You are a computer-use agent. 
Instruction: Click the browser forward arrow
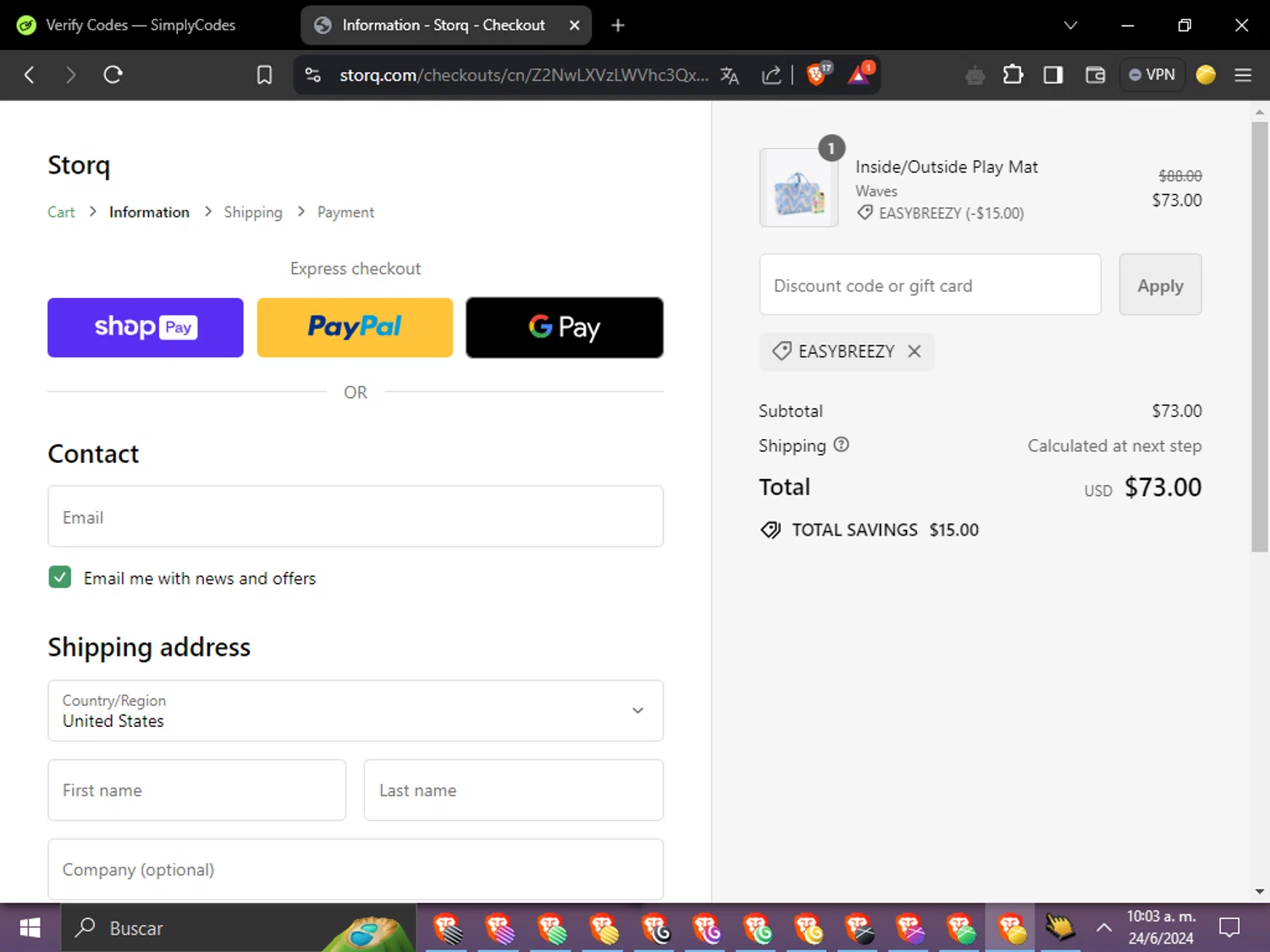click(71, 75)
